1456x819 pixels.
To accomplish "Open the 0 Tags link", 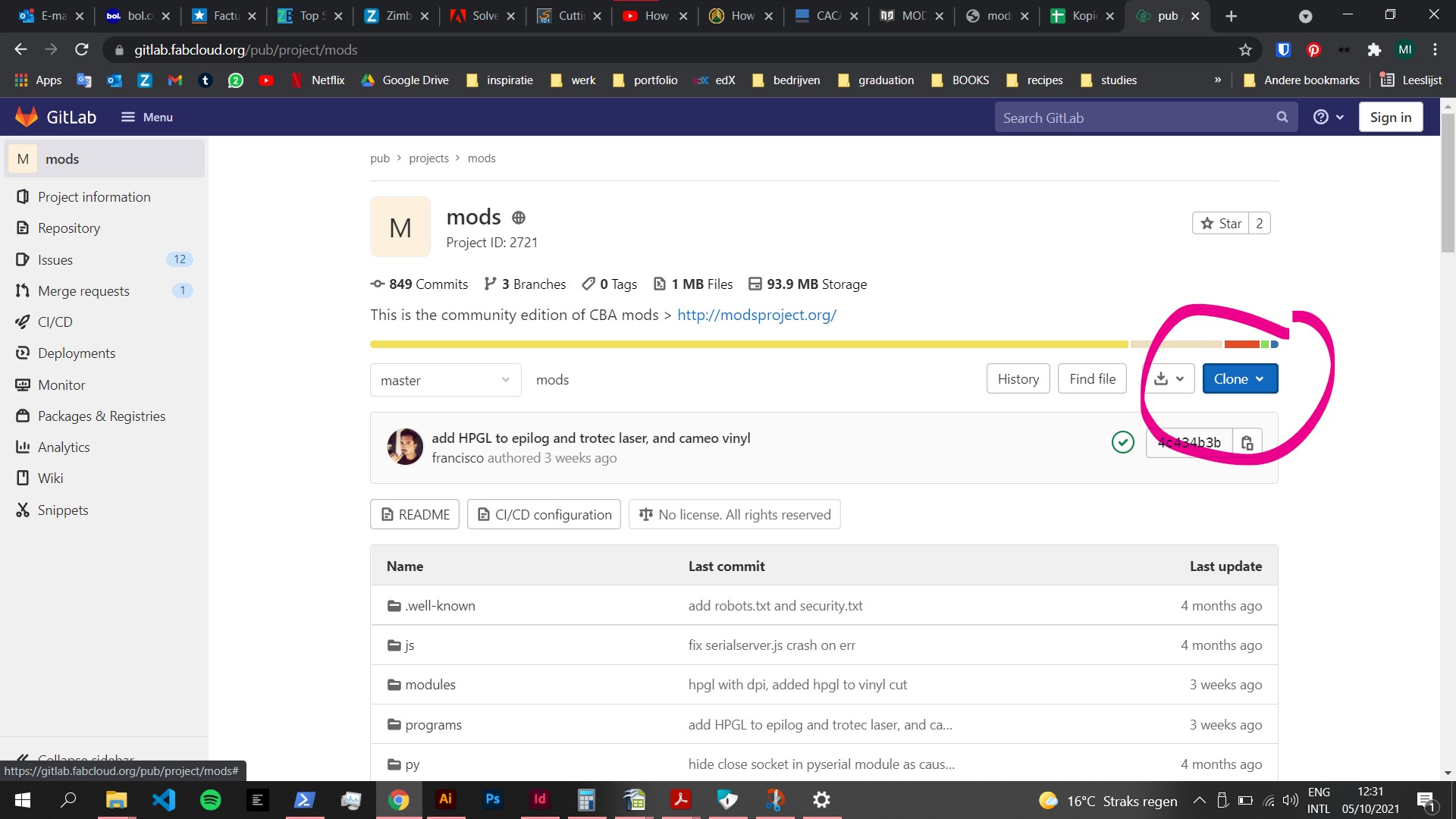I will pyautogui.click(x=609, y=284).
